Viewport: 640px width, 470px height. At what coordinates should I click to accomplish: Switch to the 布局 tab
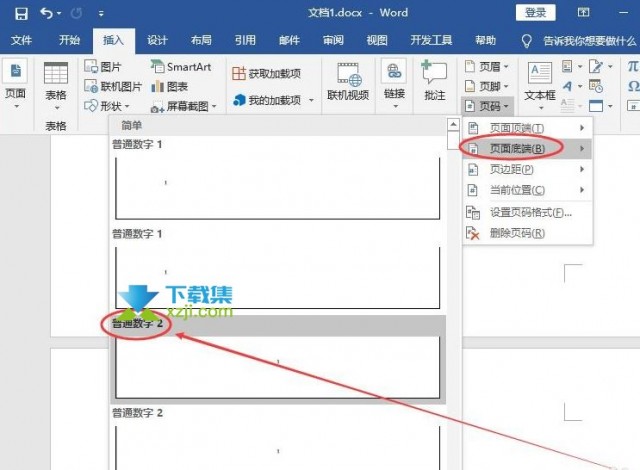pyautogui.click(x=201, y=40)
